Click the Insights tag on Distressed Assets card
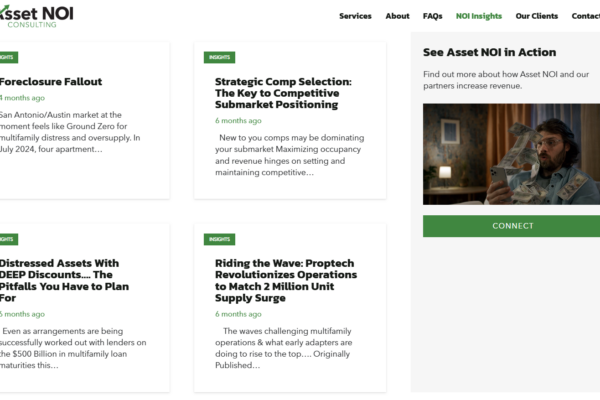Viewport: 600px width, 400px height. point(8,239)
